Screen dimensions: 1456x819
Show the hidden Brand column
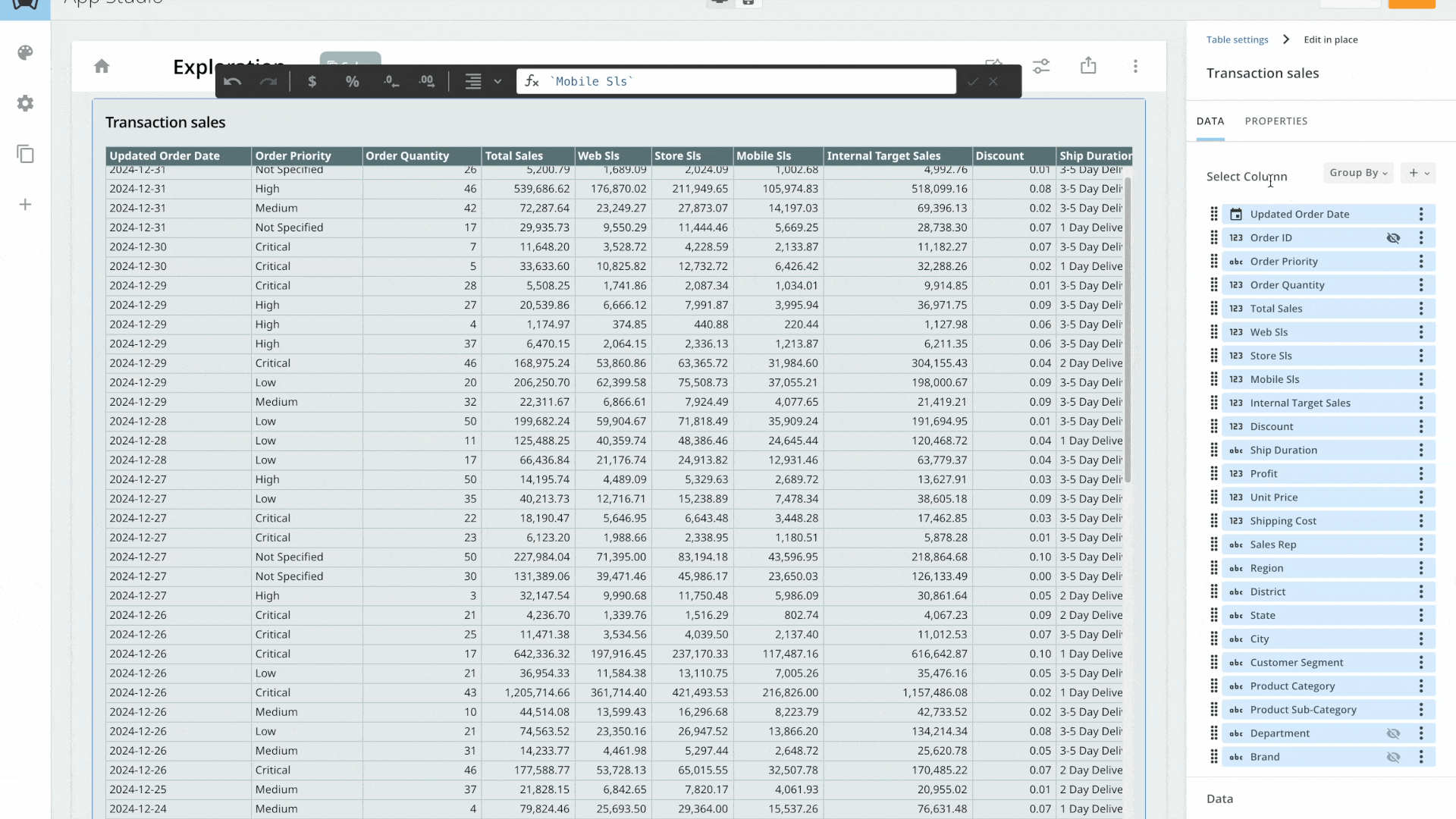(1393, 757)
